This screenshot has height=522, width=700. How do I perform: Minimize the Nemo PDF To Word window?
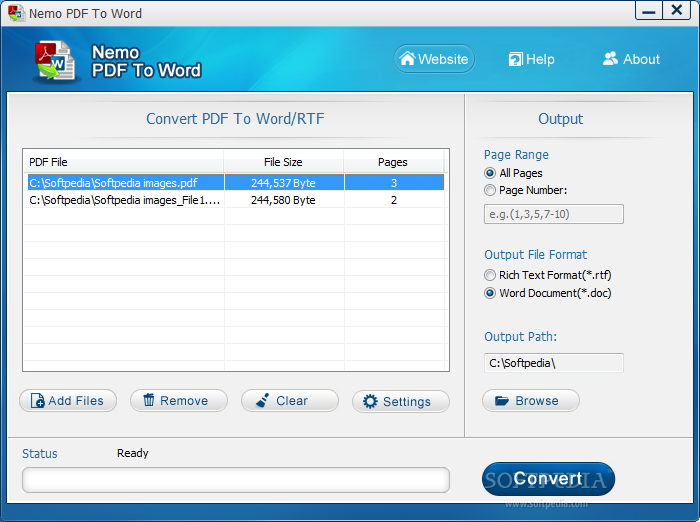(648, 11)
